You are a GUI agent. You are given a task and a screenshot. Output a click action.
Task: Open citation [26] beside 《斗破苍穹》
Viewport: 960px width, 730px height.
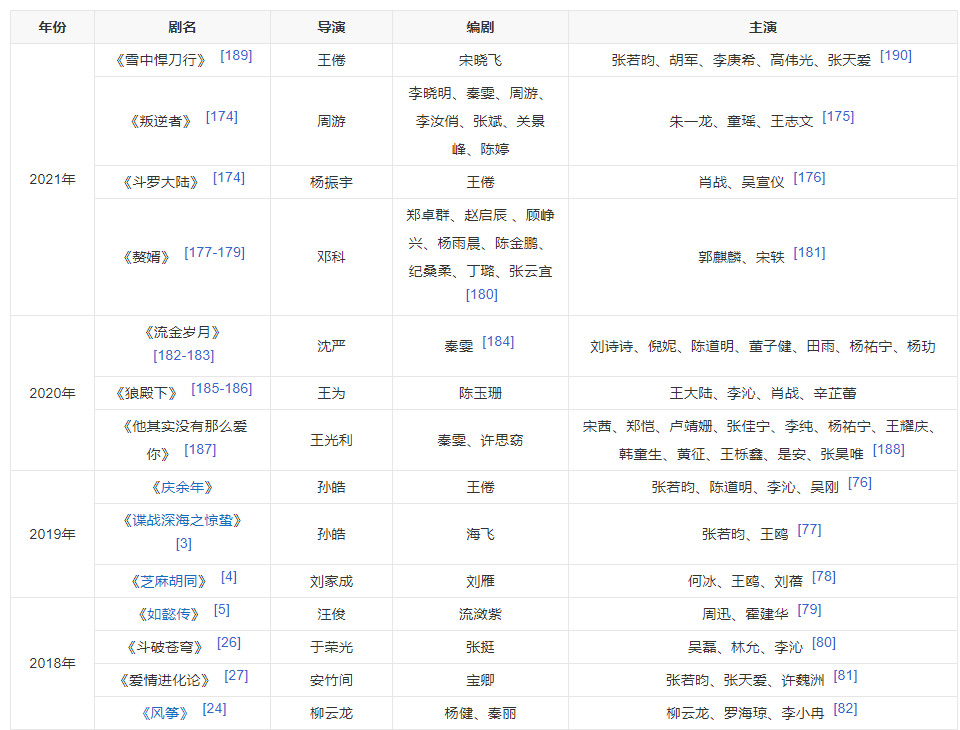[x=228, y=643]
